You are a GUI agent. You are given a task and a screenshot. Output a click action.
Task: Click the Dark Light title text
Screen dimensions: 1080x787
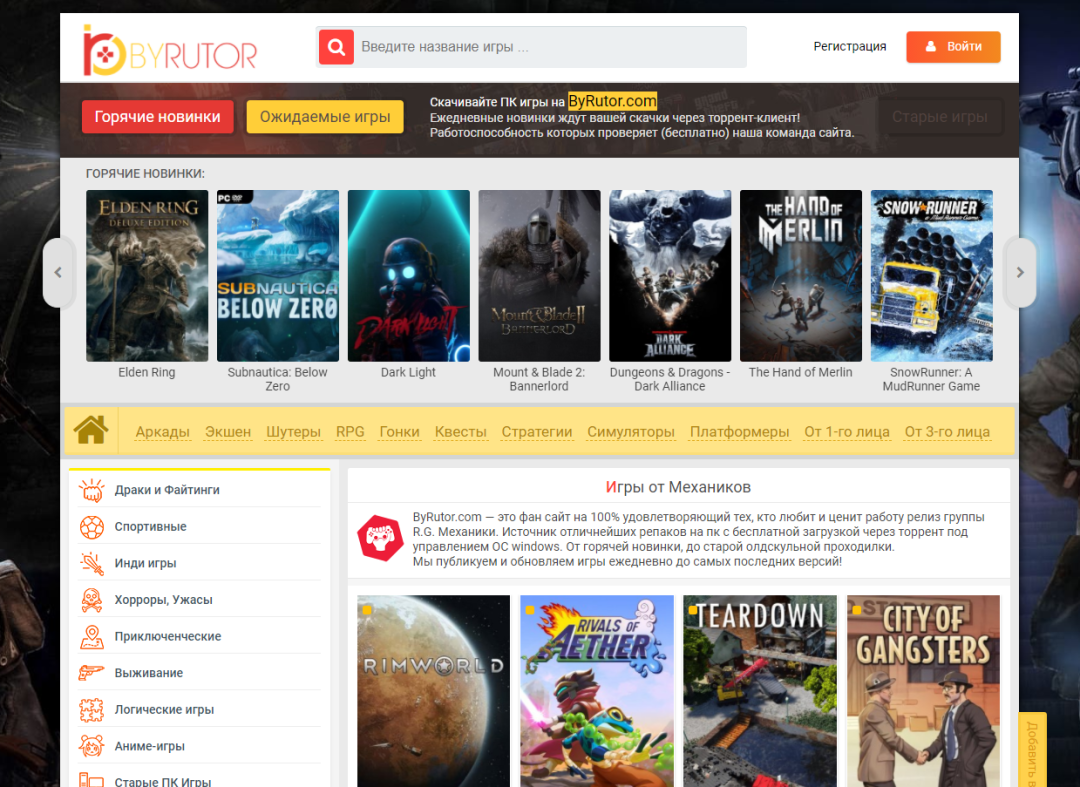pos(408,372)
